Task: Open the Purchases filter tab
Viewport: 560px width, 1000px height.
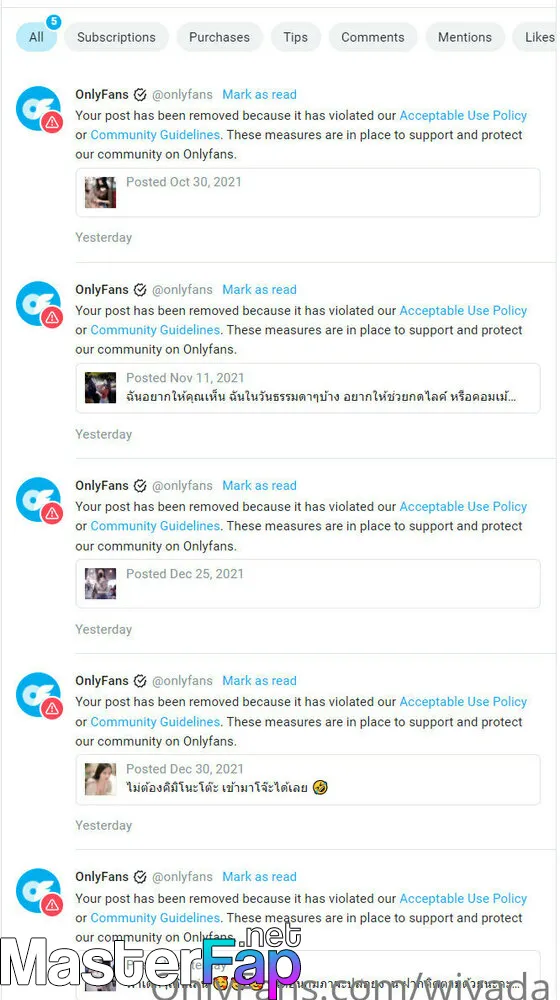Action: (219, 37)
